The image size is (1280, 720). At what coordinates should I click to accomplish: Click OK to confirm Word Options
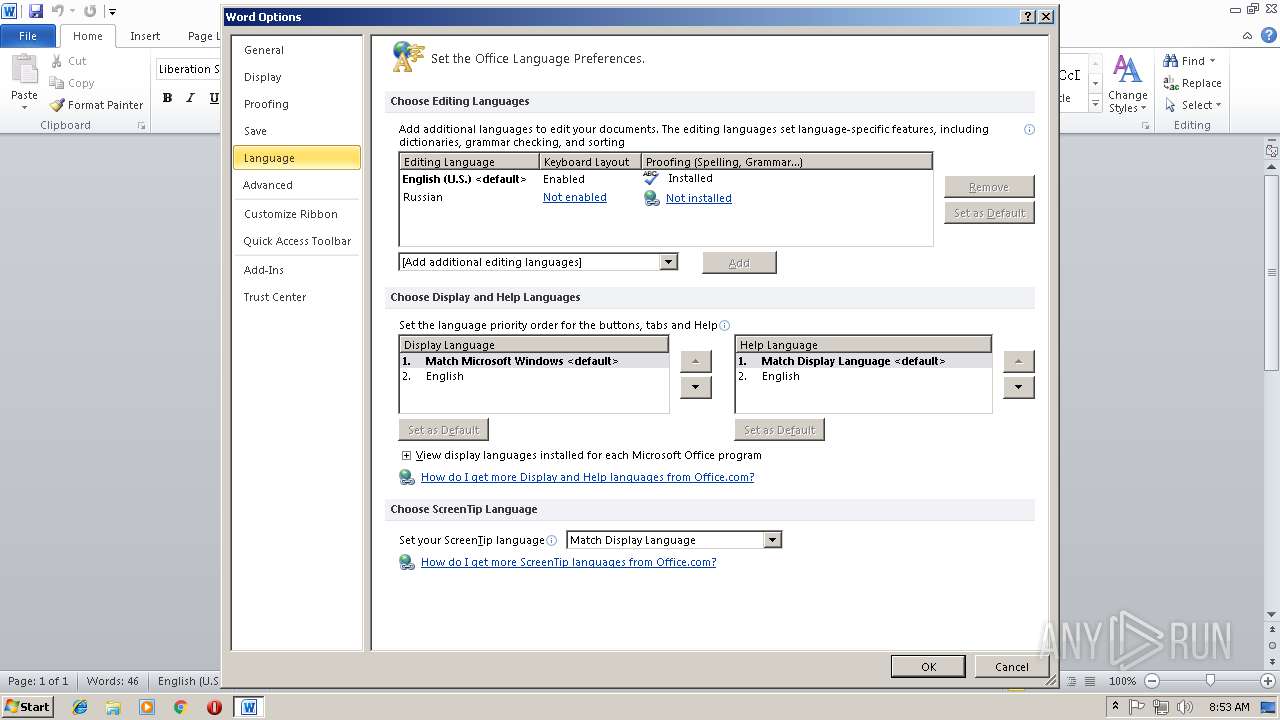coord(928,667)
